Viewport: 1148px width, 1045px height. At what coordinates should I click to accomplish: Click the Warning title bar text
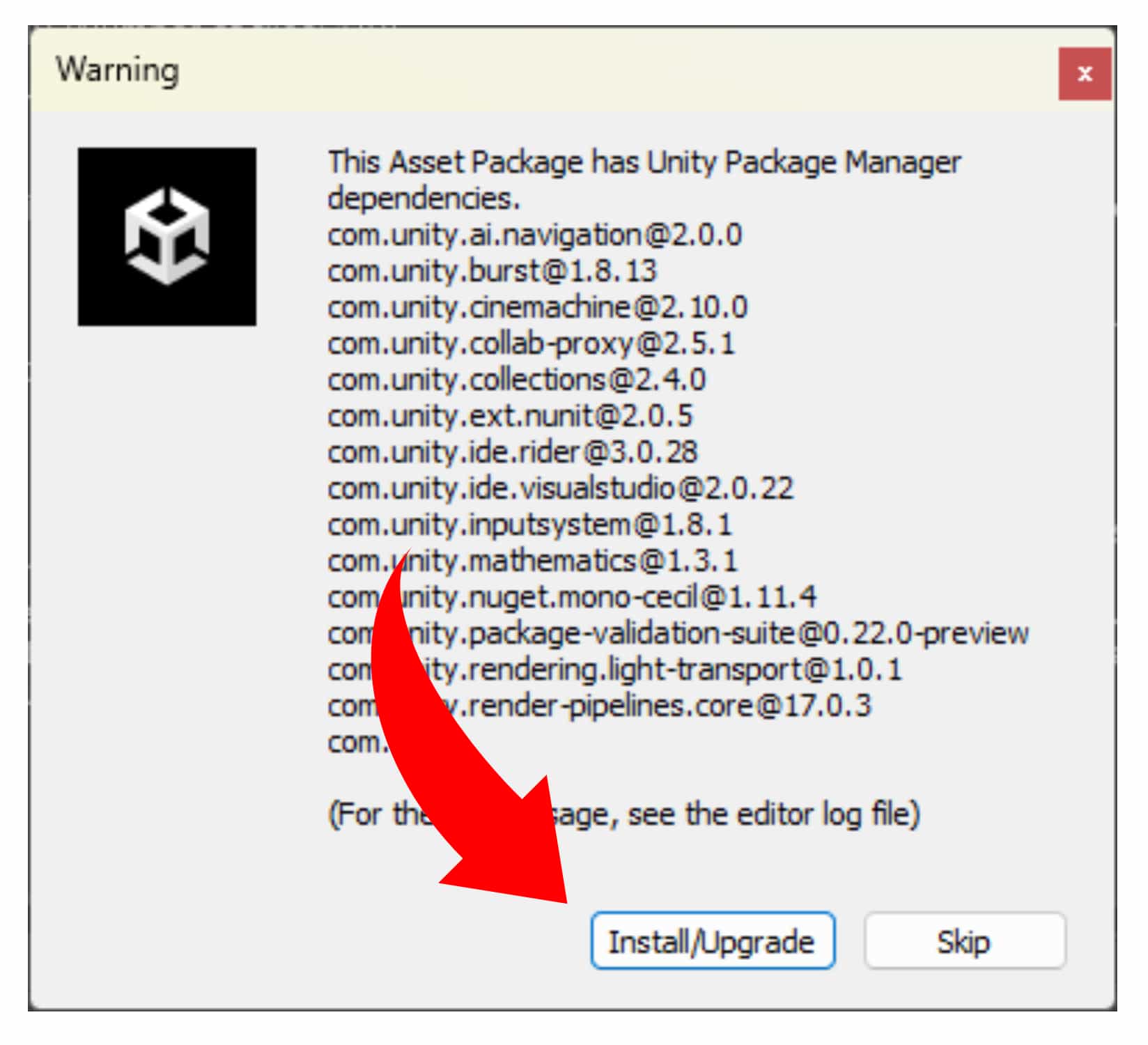click(117, 70)
